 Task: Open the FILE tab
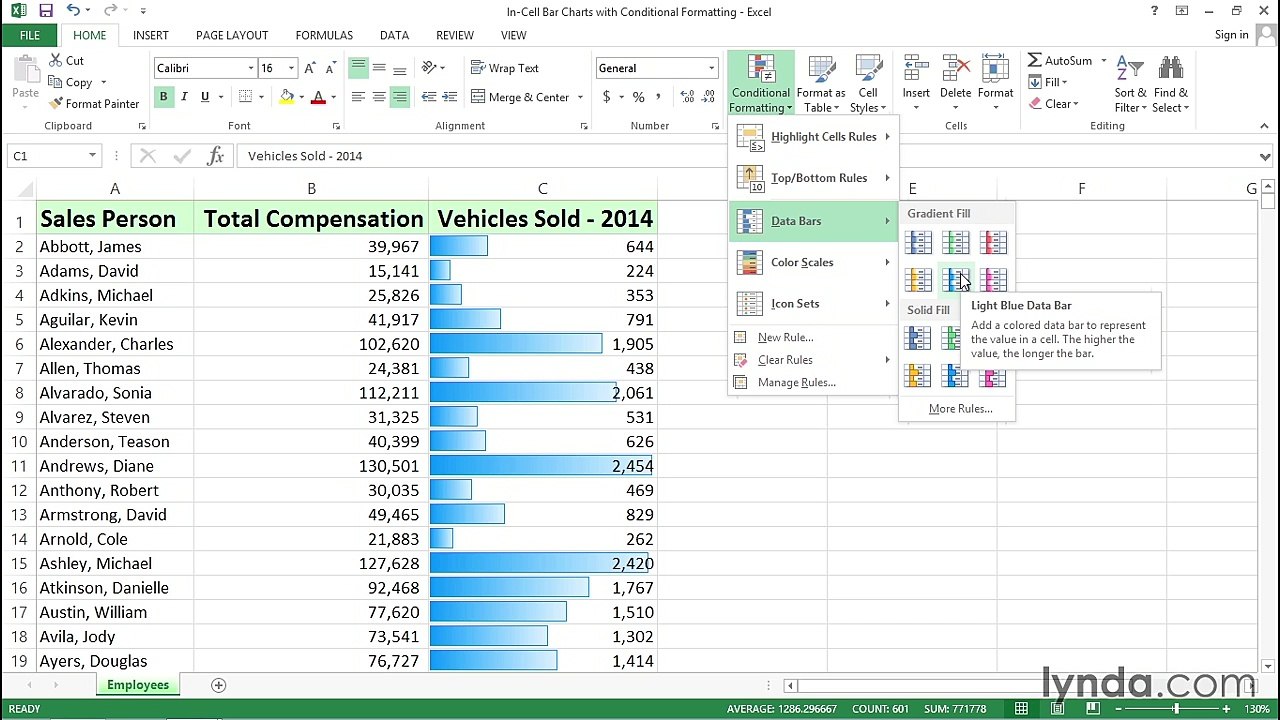click(x=30, y=35)
